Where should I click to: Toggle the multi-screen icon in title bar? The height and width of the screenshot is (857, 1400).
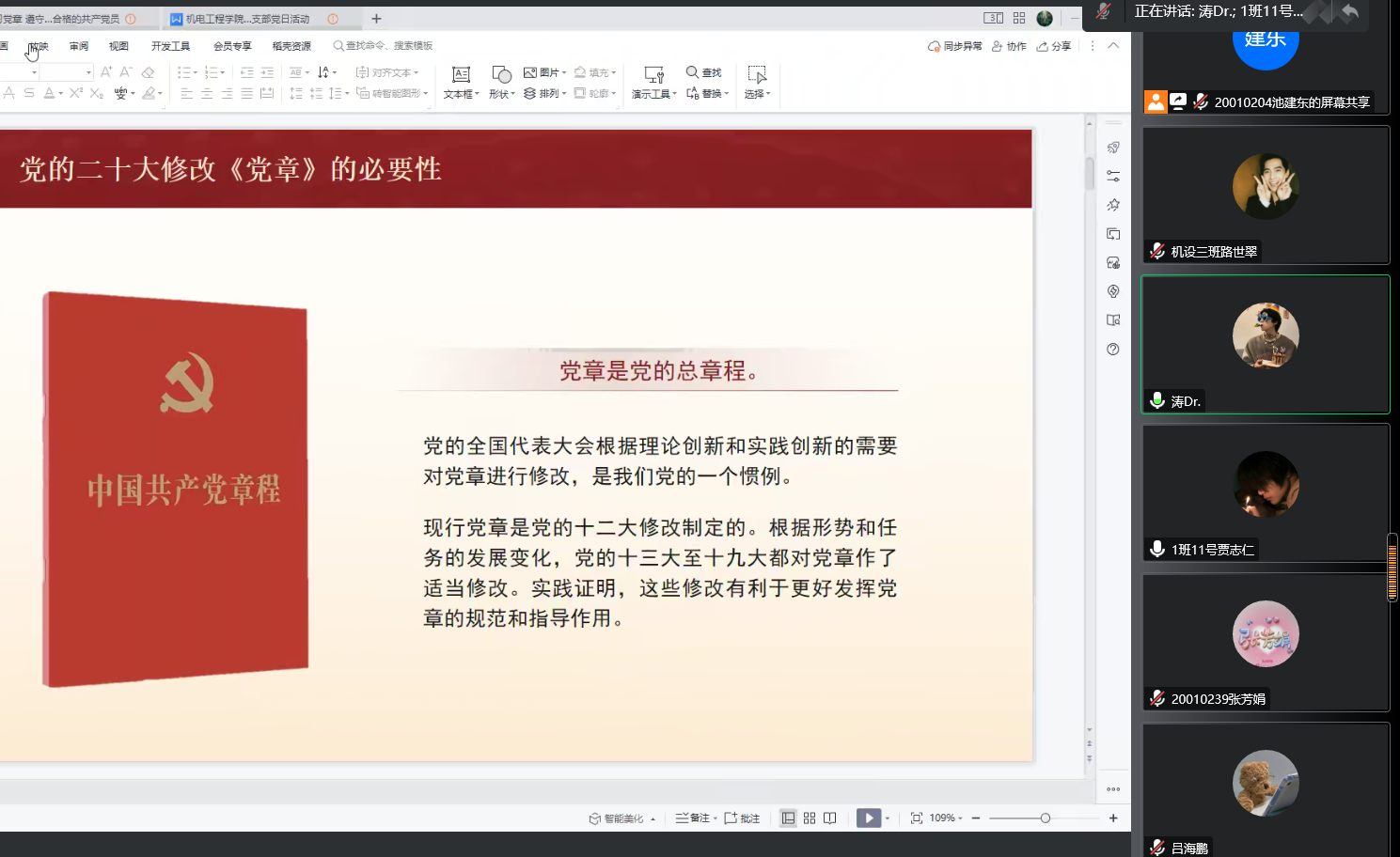pyautogui.click(x=993, y=18)
